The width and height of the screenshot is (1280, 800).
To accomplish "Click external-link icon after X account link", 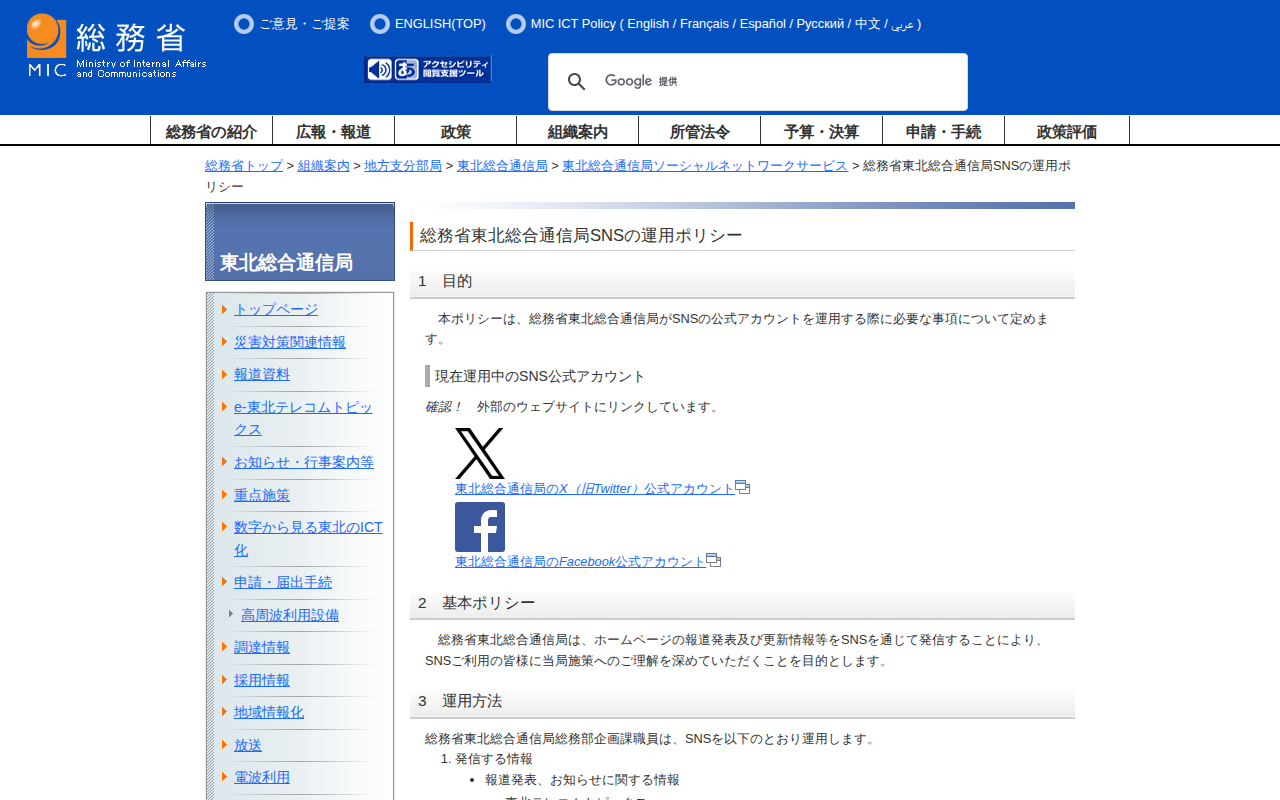I will tap(743, 487).
